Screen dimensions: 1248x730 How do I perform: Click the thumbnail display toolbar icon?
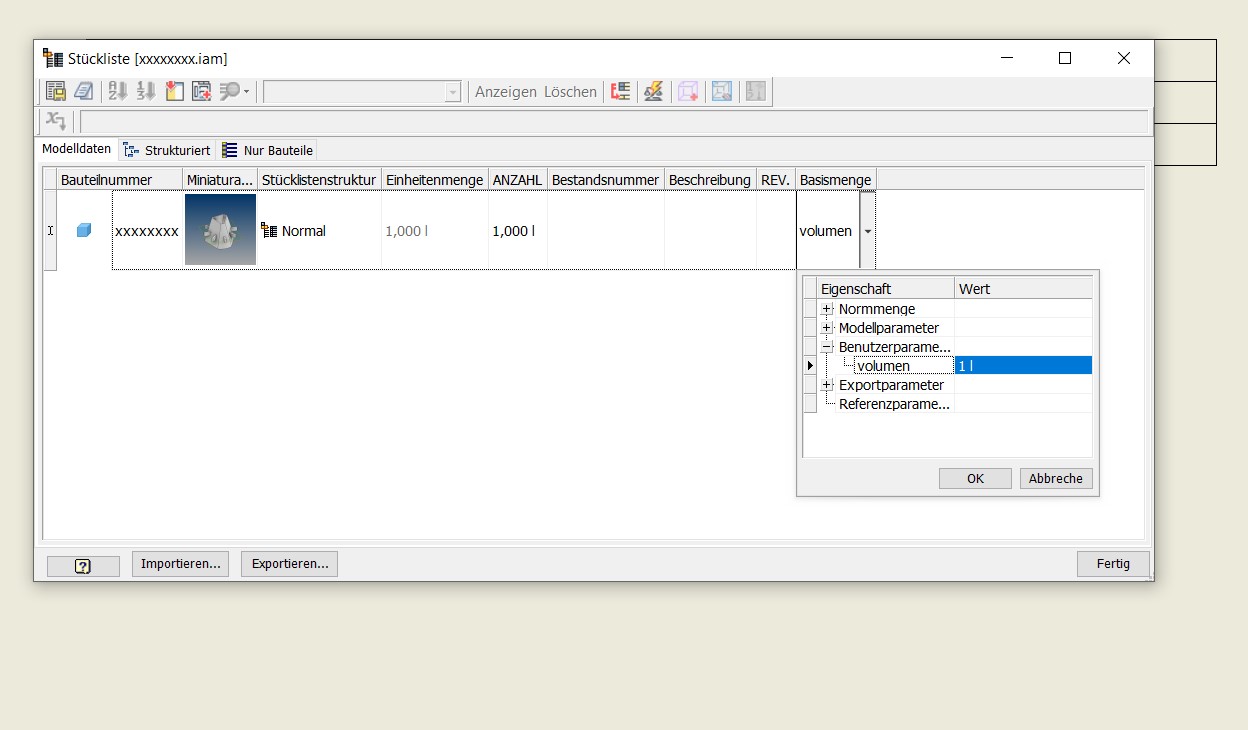[x=721, y=91]
